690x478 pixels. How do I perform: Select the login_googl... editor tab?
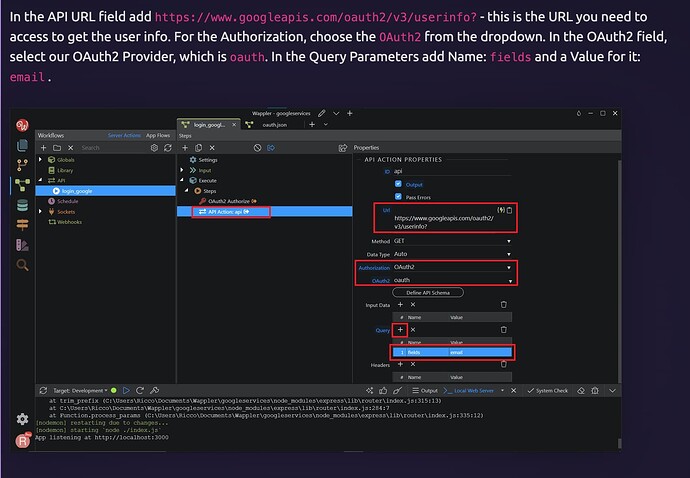coord(209,125)
